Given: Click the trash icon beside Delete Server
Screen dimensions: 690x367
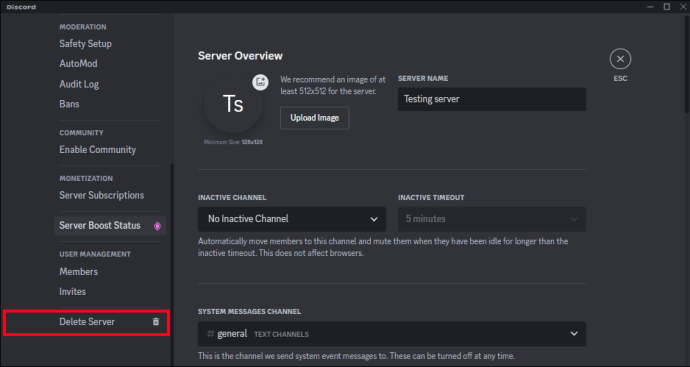Looking at the screenshot, I should pyautogui.click(x=156, y=322).
